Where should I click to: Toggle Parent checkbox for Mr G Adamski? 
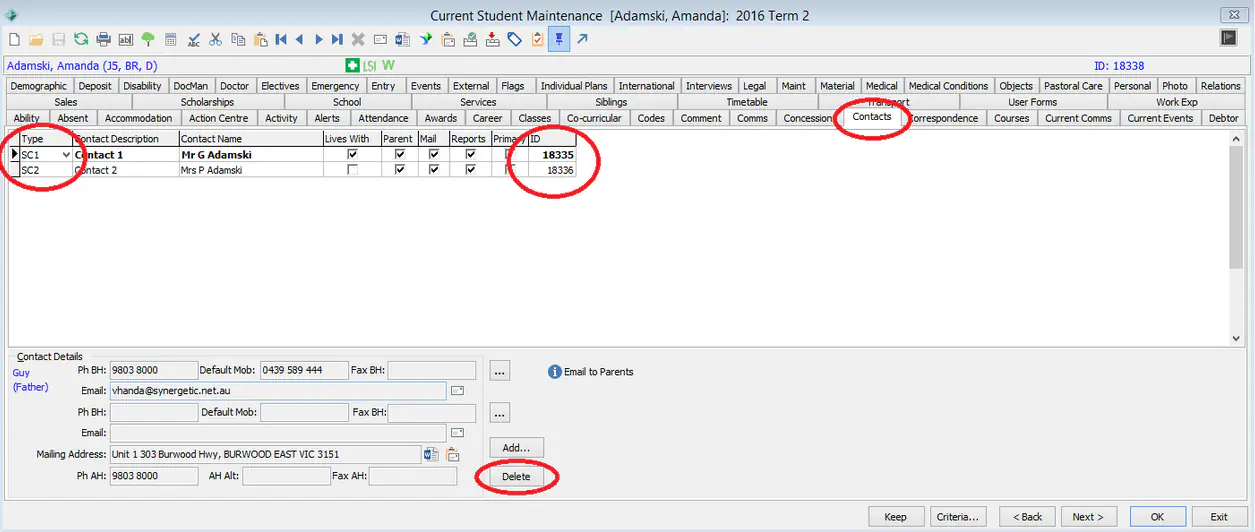tap(400, 155)
